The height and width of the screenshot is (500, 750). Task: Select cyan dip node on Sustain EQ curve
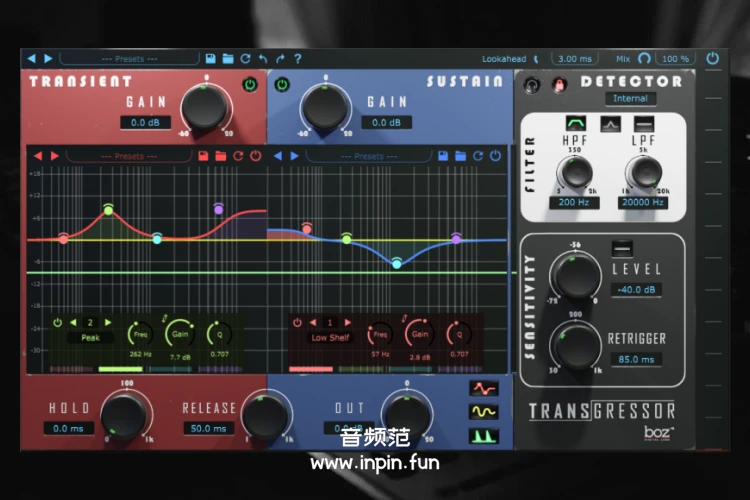pos(397,264)
